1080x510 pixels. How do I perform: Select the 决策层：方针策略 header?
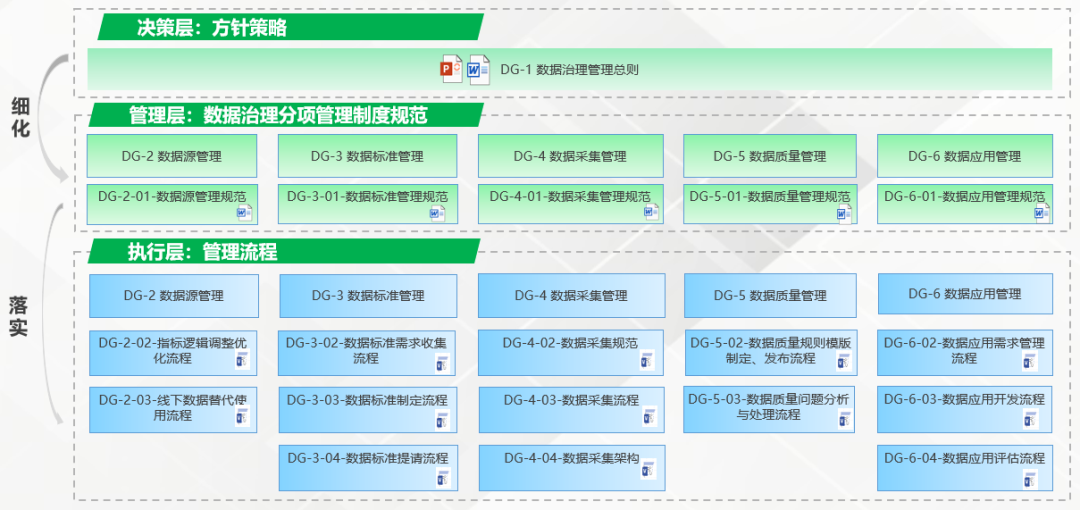pyautogui.click(x=212, y=28)
